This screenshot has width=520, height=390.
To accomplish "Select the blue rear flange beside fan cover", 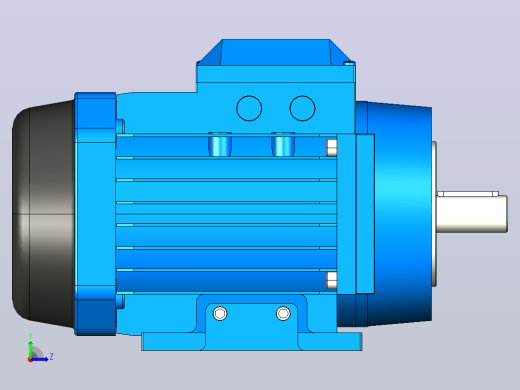I will click(x=95, y=214).
